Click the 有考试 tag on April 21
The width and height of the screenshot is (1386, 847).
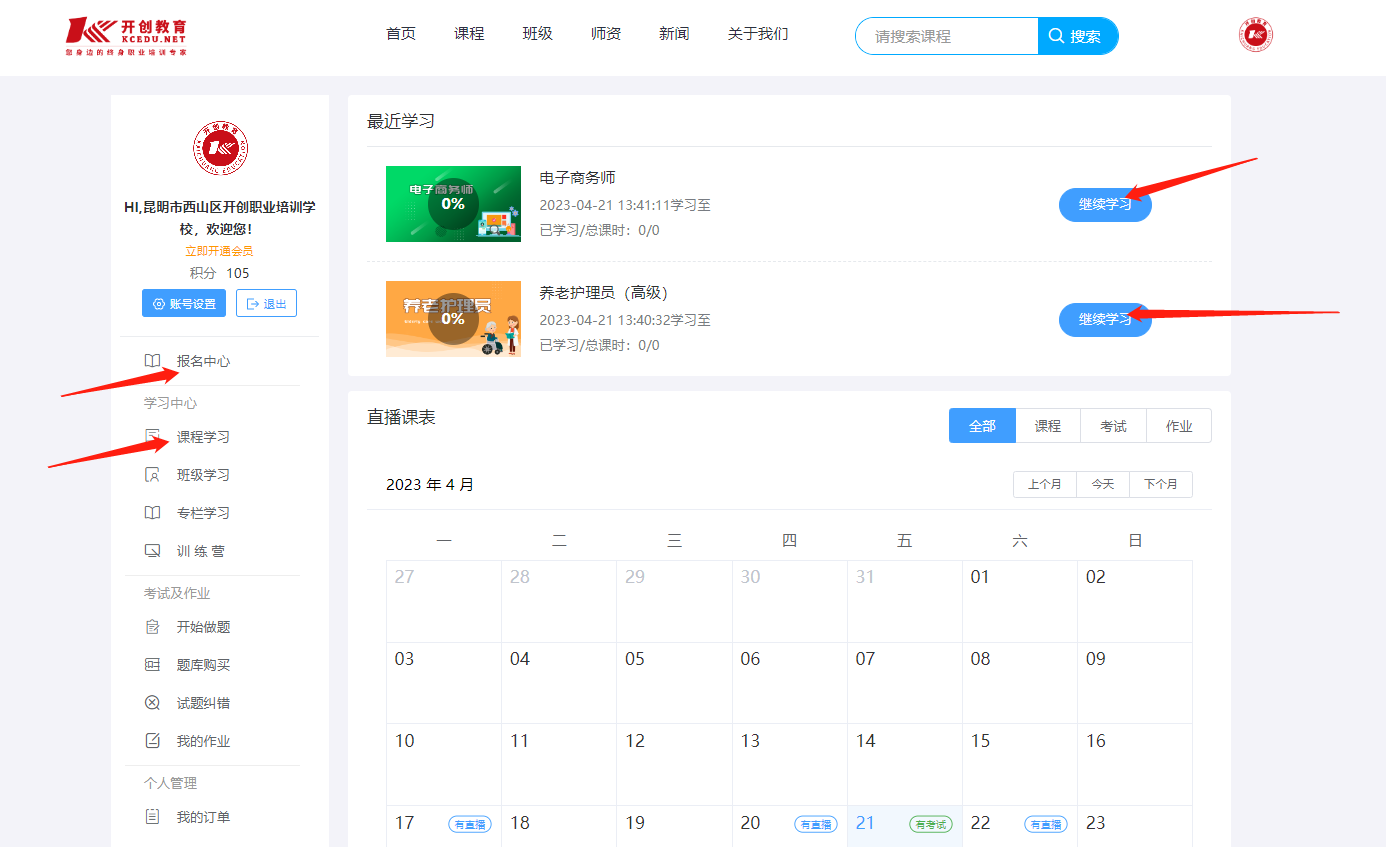click(931, 824)
